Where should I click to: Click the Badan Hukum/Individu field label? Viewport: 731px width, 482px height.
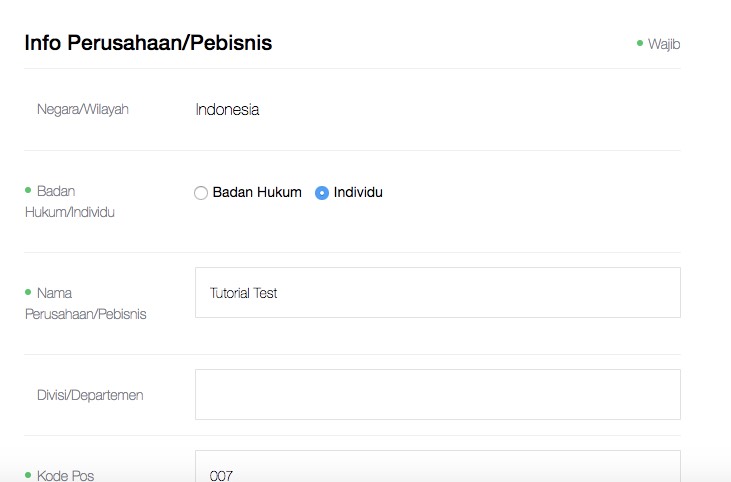(70, 201)
